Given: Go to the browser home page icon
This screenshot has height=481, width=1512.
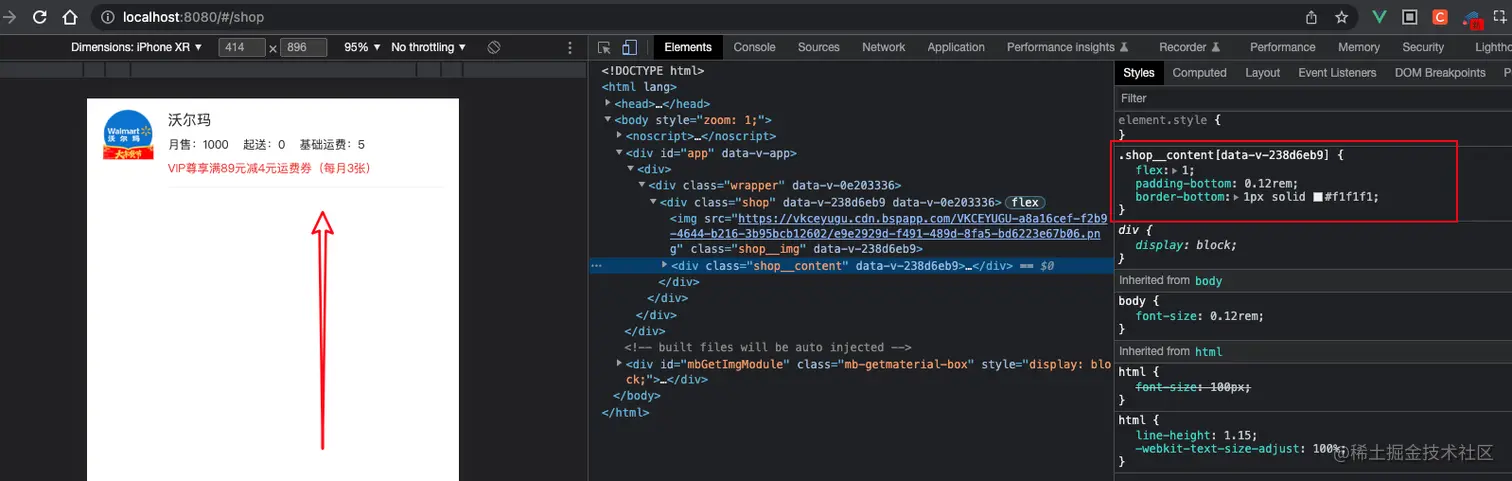Looking at the screenshot, I should click(70, 17).
